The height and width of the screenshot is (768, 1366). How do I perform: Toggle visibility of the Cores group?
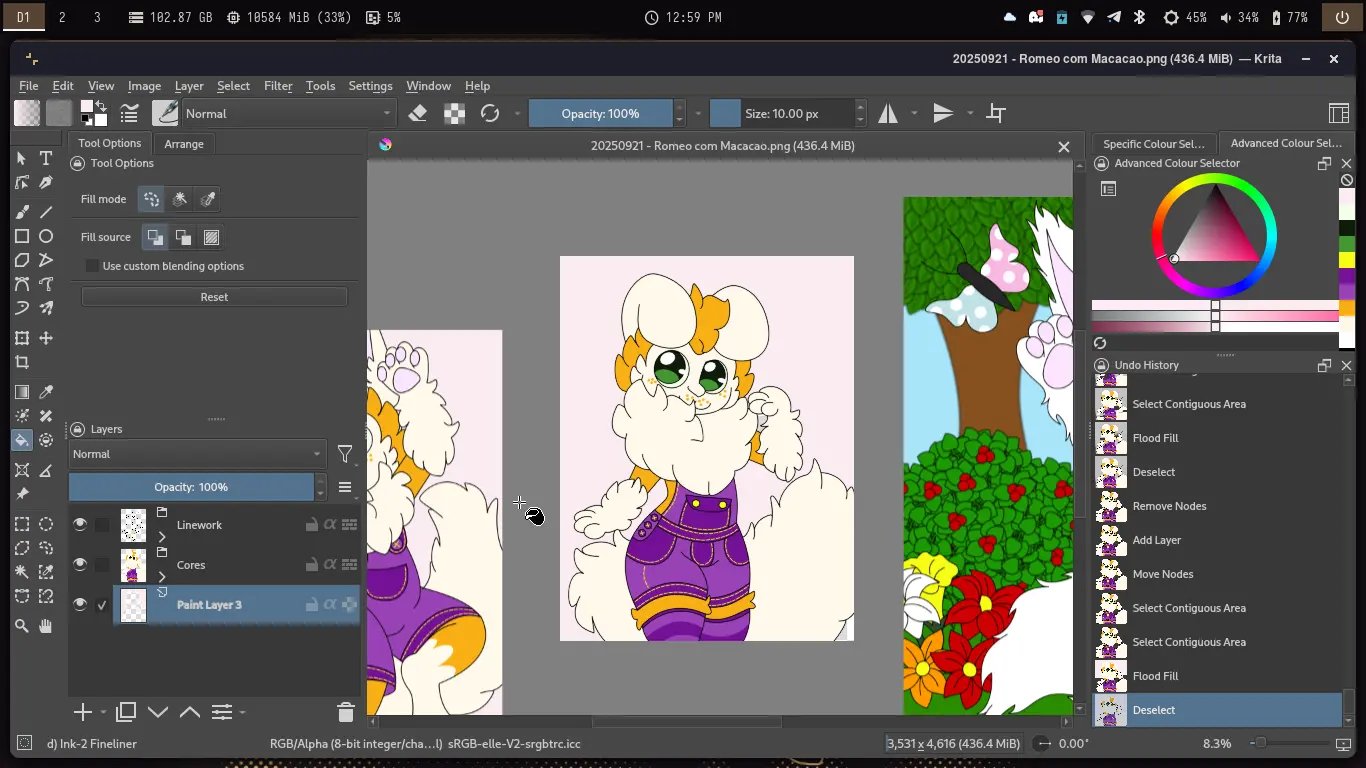tap(79, 564)
